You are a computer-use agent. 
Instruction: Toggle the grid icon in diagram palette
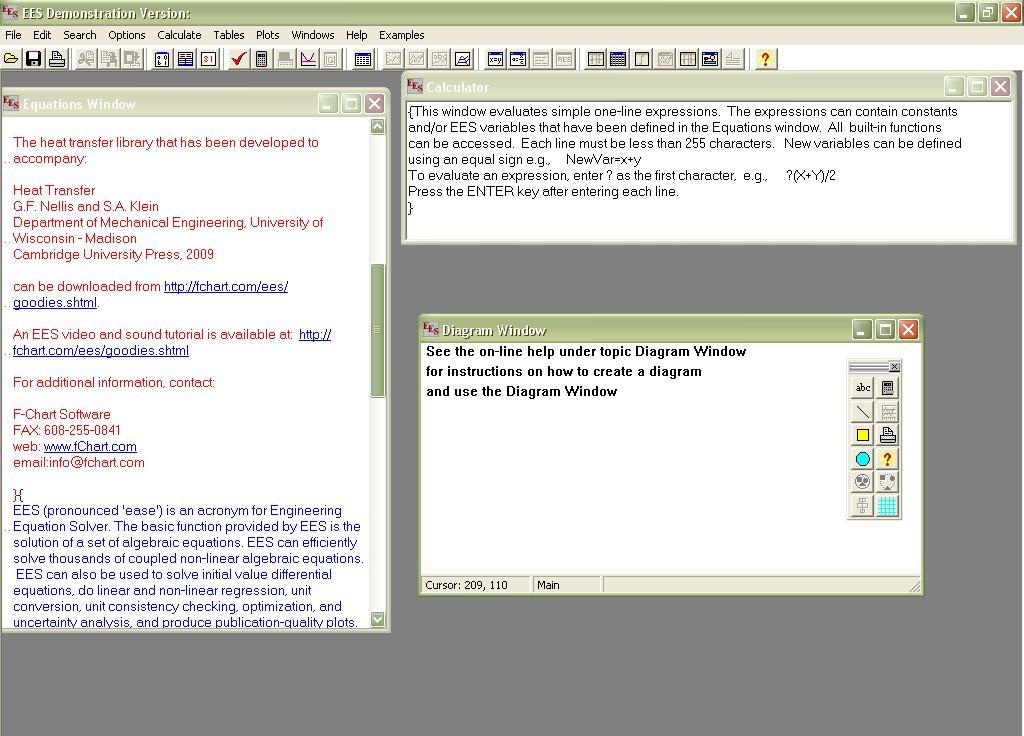click(x=887, y=506)
